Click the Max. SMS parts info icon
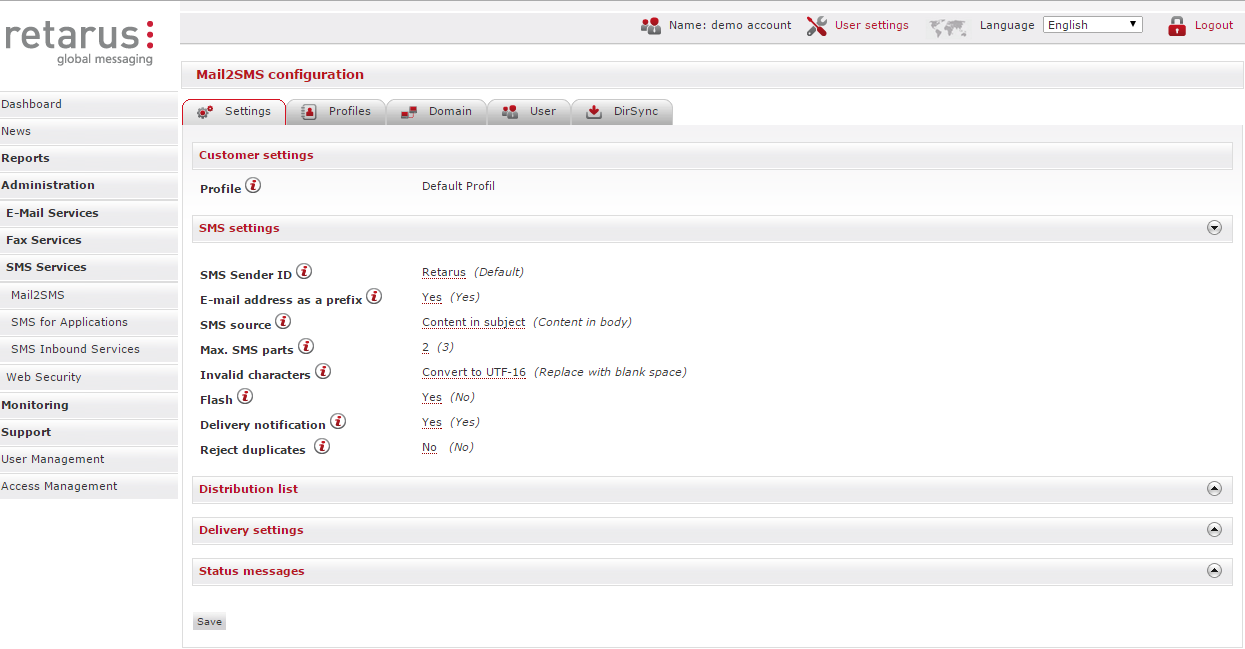The image size is (1245, 649). (306, 344)
